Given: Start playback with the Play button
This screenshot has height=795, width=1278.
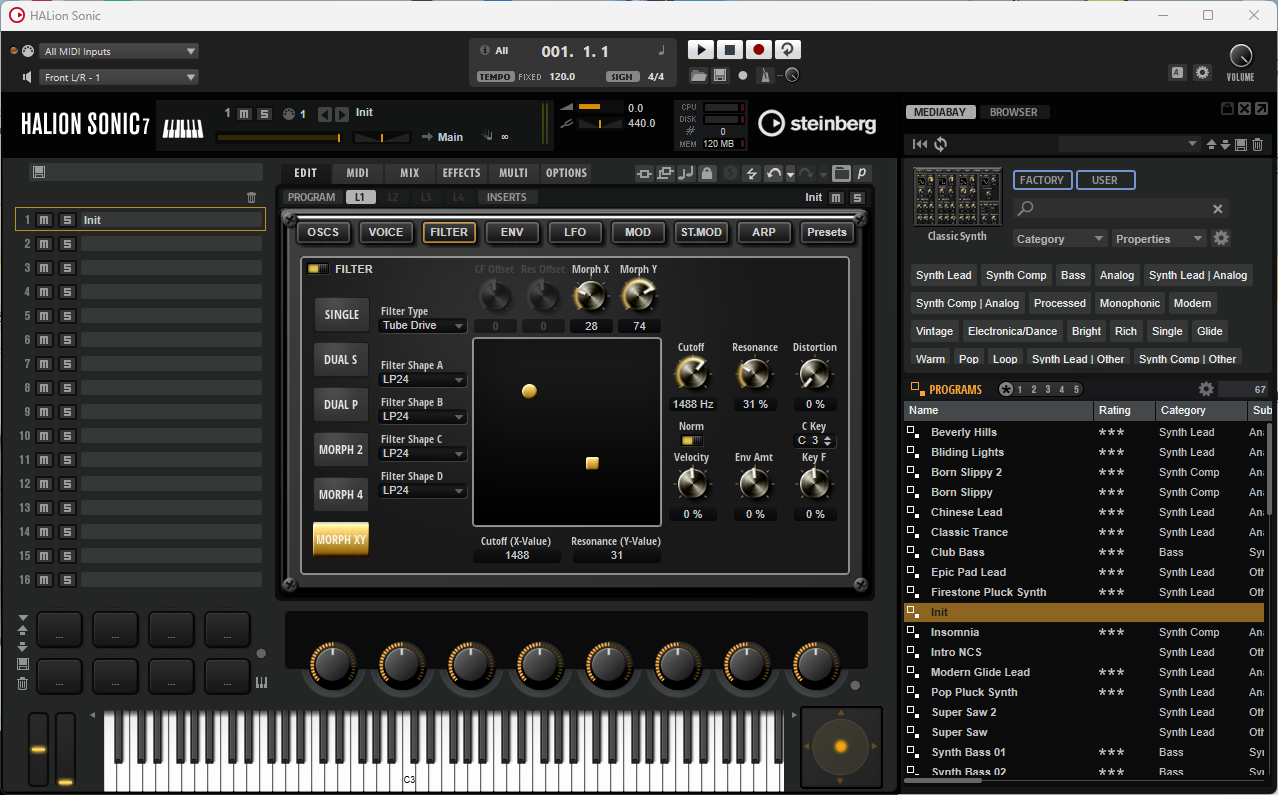Looking at the screenshot, I should pos(701,49).
